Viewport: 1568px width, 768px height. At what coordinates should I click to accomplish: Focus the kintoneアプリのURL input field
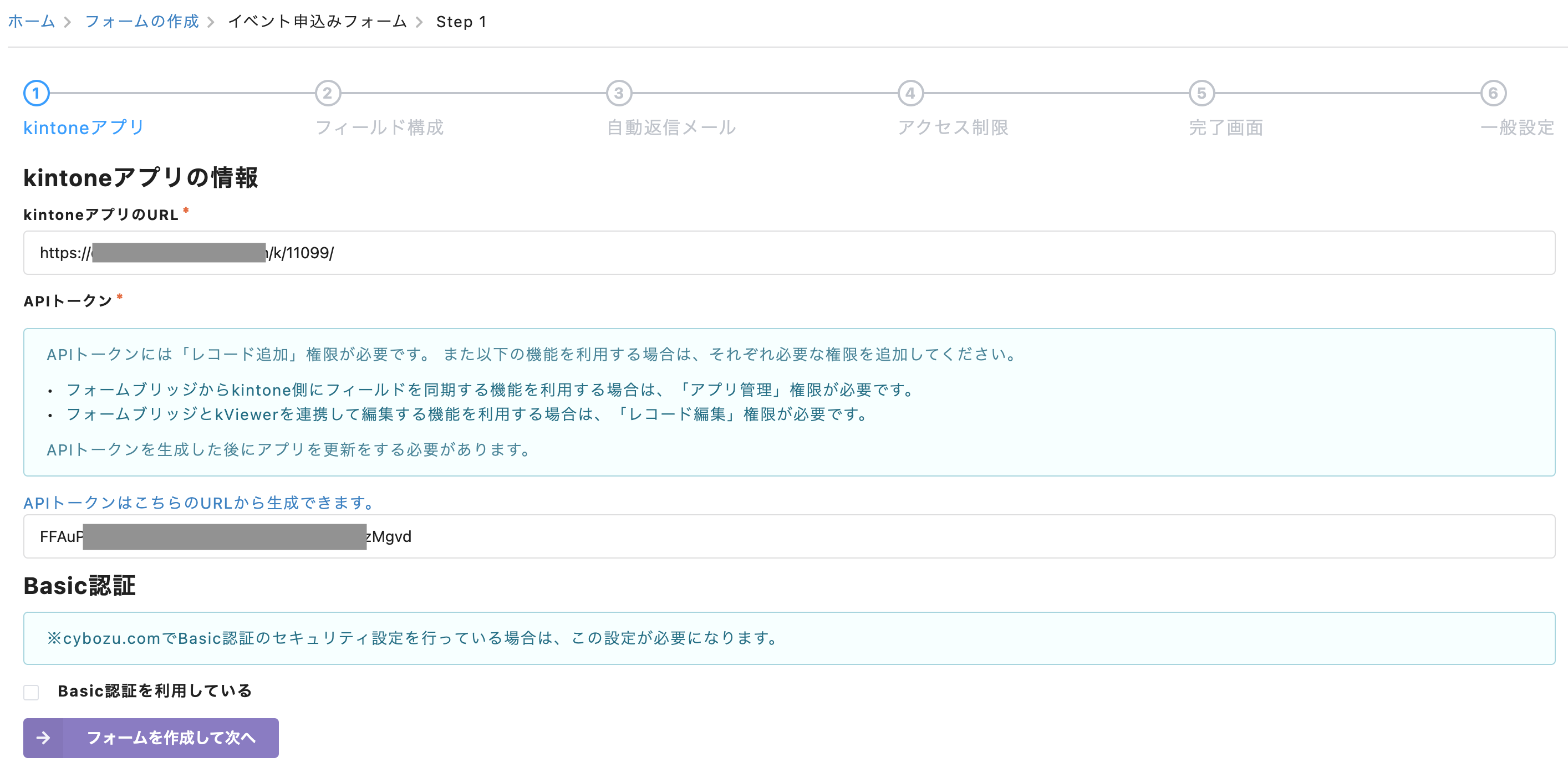(789, 253)
